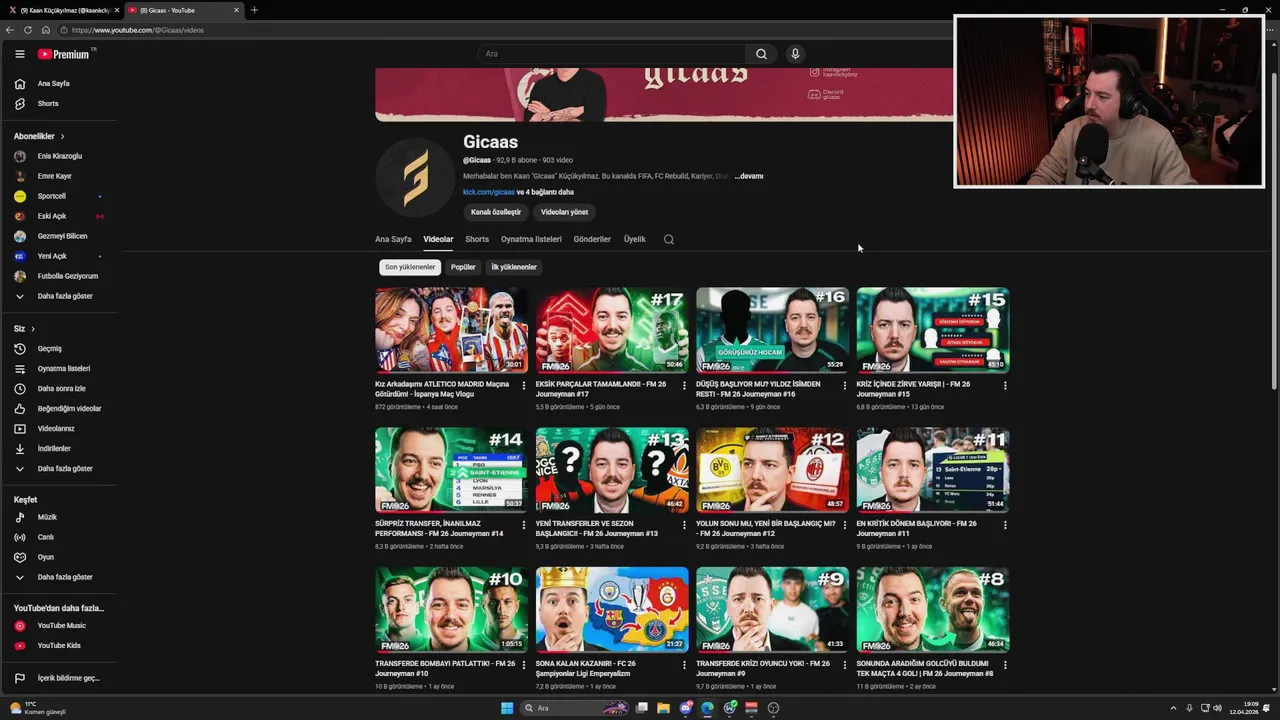Select the İlk yüklenenler filter chip
The image size is (1280, 720).
(514, 267)
